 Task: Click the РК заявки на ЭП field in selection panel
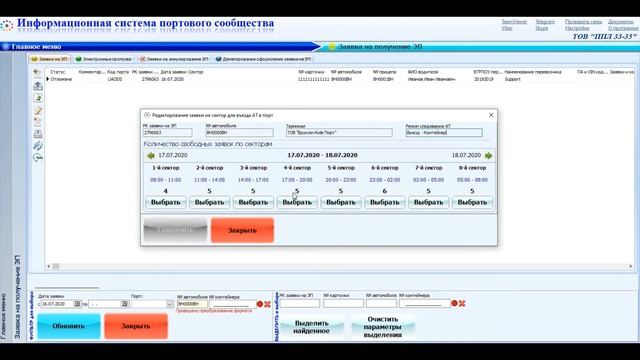point(300,303)
